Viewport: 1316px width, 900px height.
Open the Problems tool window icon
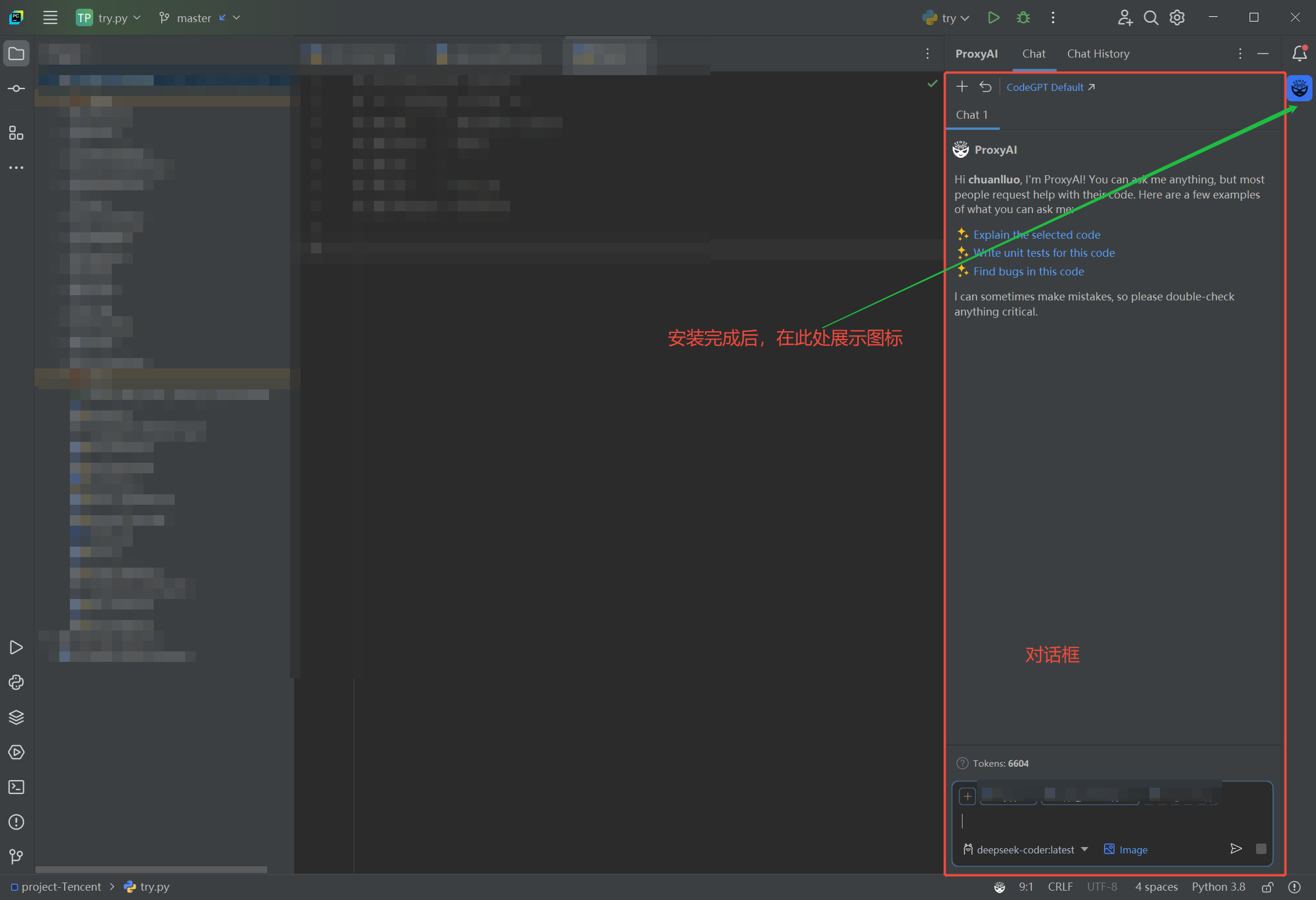pyautogui.click(x=16, y=822)
